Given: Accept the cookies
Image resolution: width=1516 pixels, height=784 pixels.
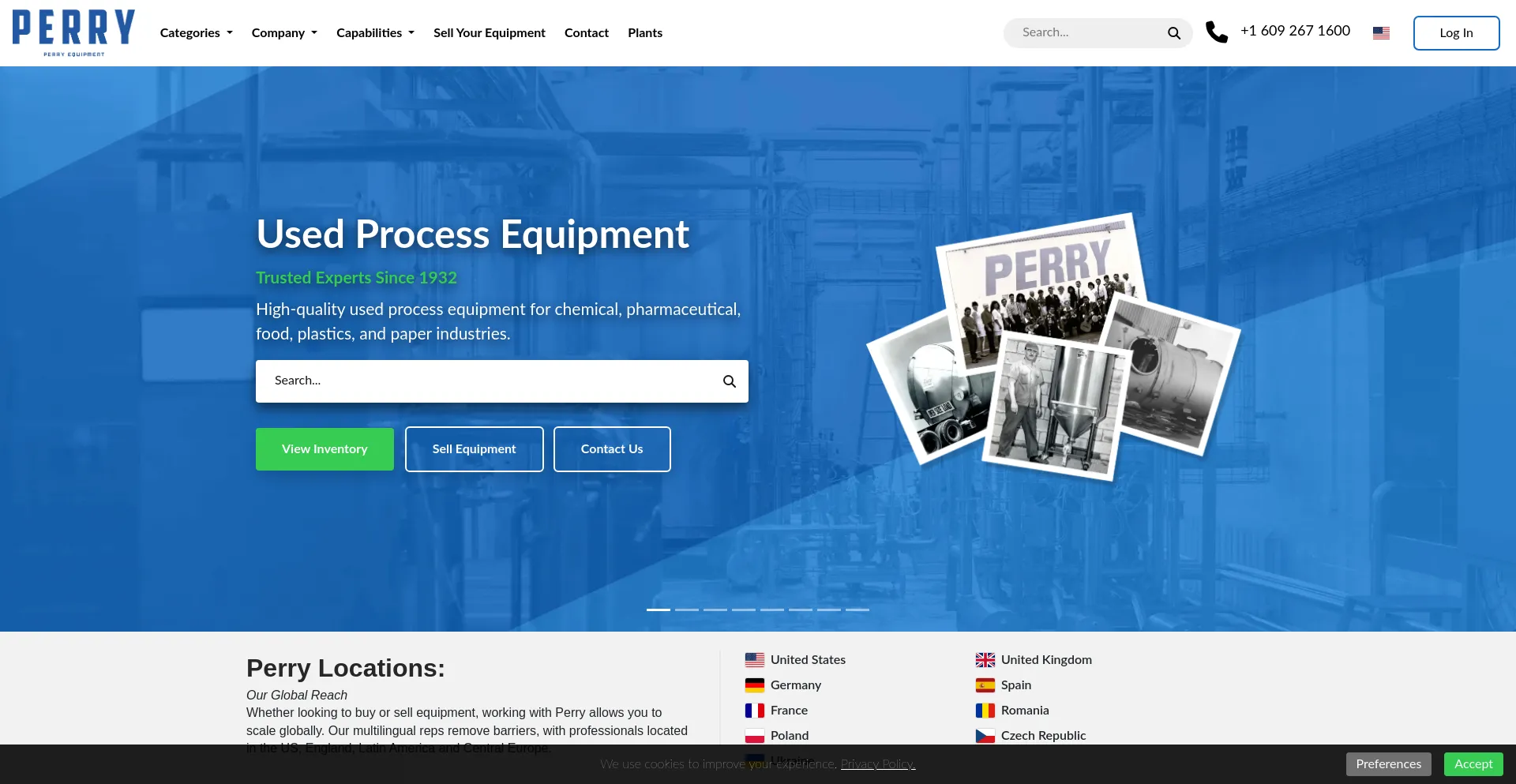Looking at the screenshot, I should point(1473,764).
